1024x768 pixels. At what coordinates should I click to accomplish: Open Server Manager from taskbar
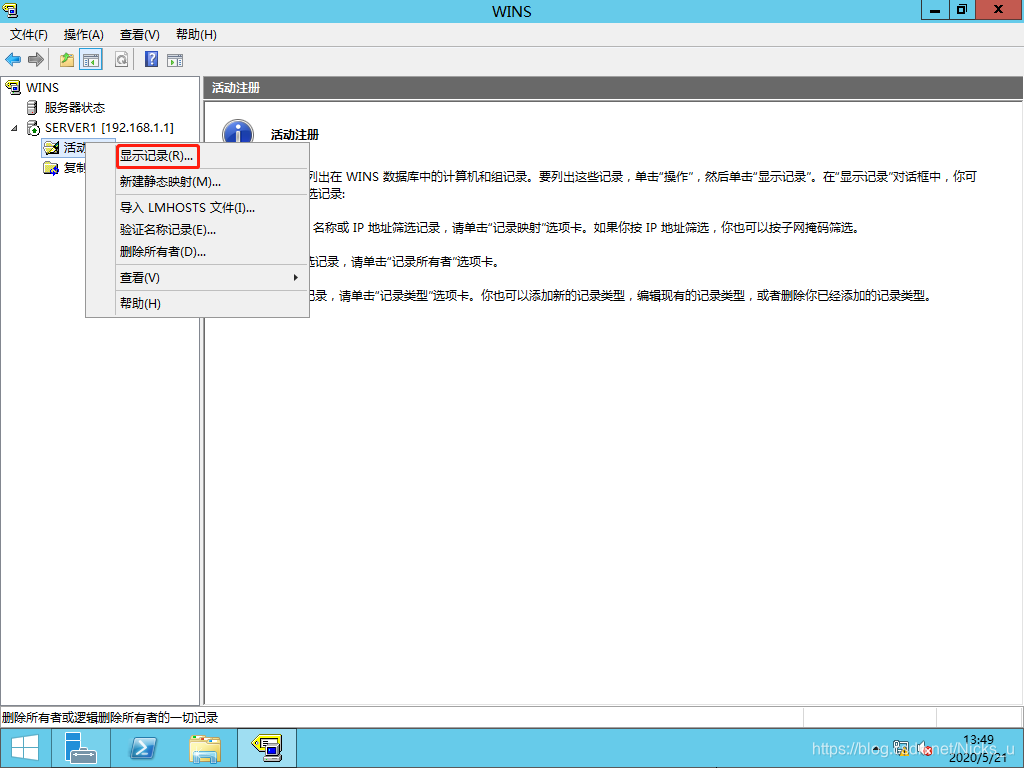point(81,748)
